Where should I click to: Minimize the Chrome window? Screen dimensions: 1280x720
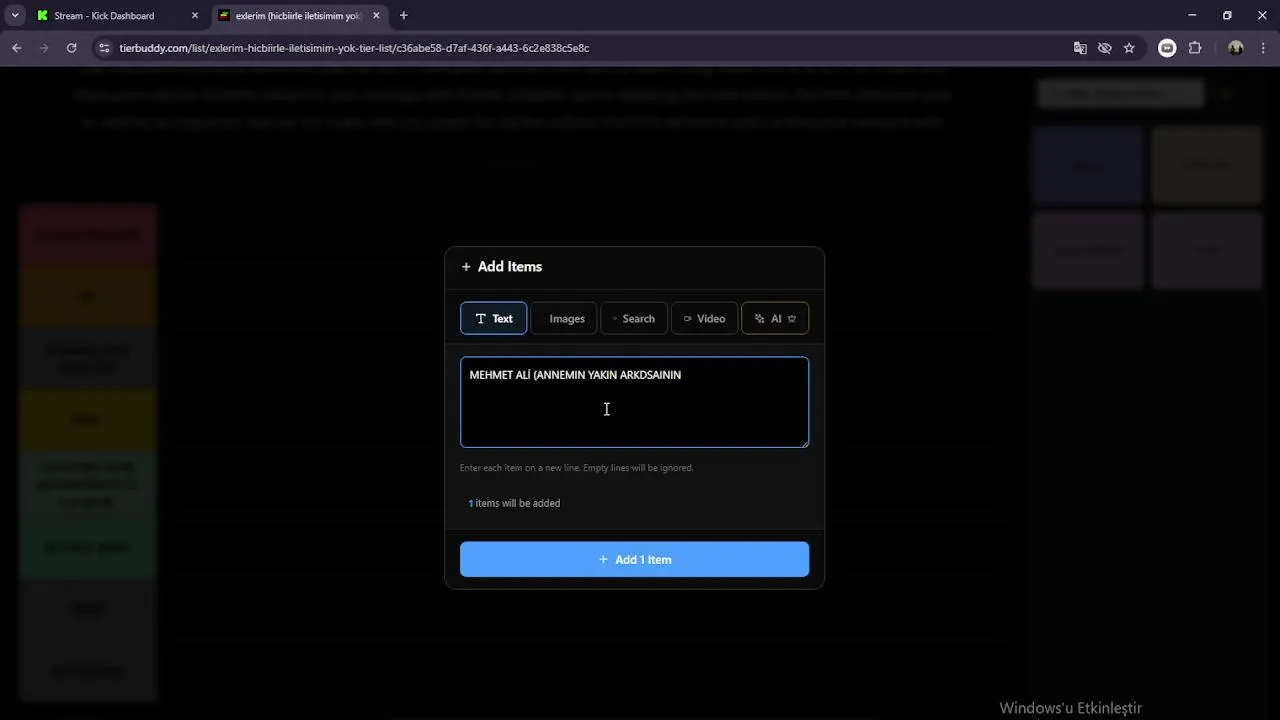[x=1192, y=15]
